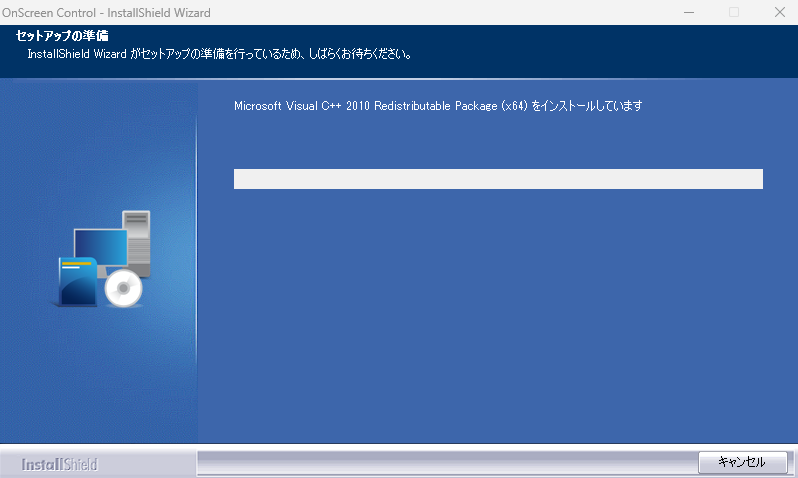The width and height of the screenshot is (798, 478).
Task: Click the 'OnScreen Control - InstallShield Wizard' title
Action: [106, 13]
